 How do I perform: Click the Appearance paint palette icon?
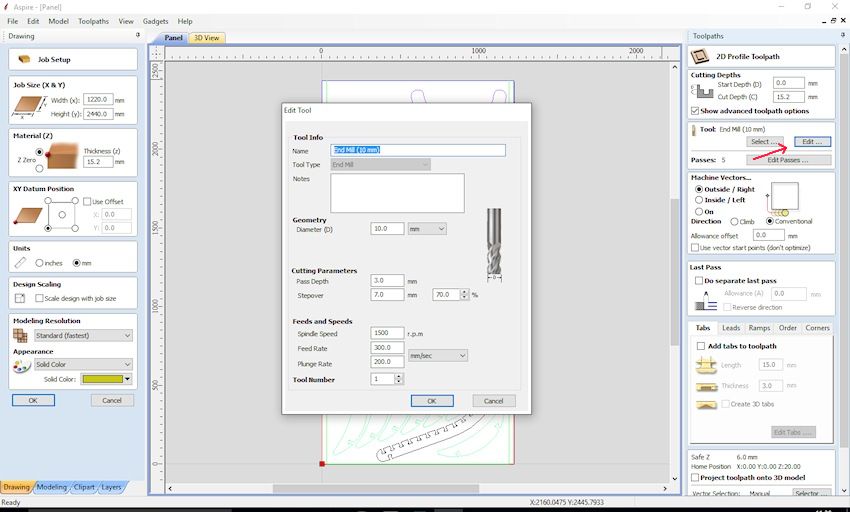[21, 367]
